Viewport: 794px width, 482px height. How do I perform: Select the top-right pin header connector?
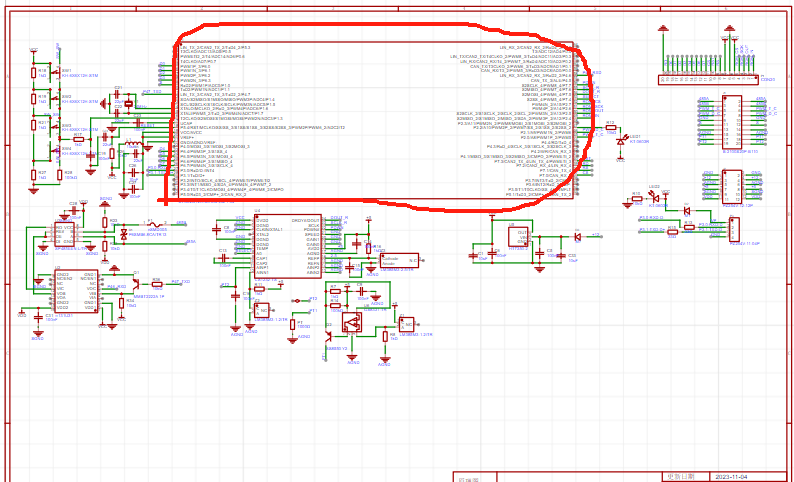tap(709, 78)
